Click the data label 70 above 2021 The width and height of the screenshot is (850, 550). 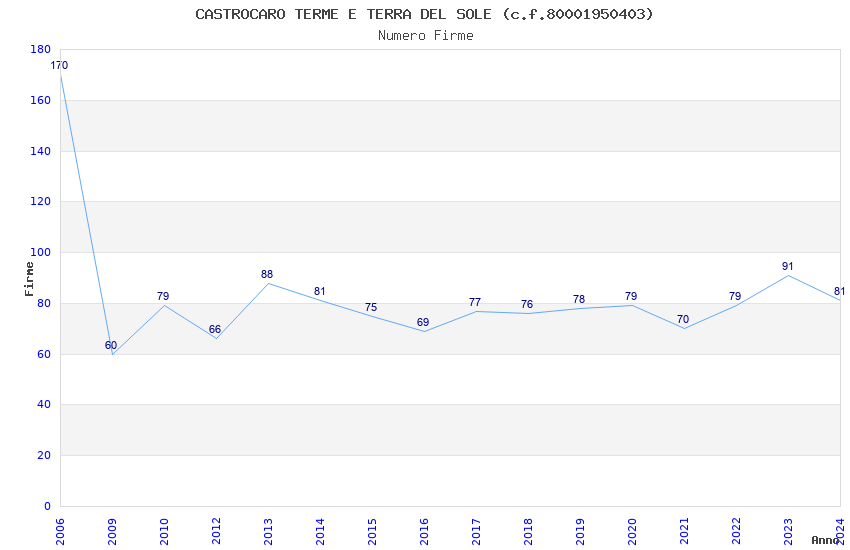[683, 320]
